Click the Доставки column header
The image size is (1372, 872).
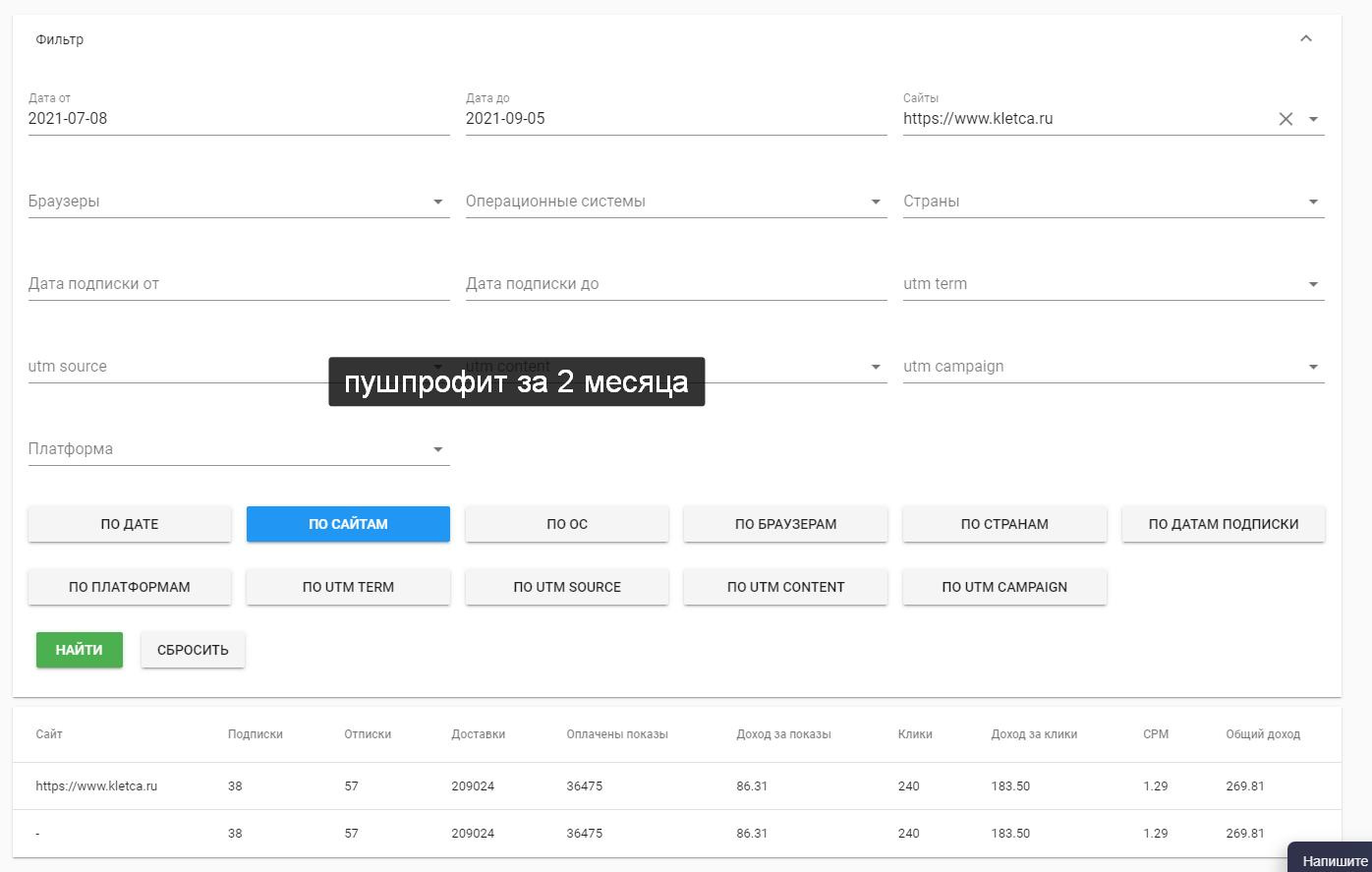(x=479, y=734)
